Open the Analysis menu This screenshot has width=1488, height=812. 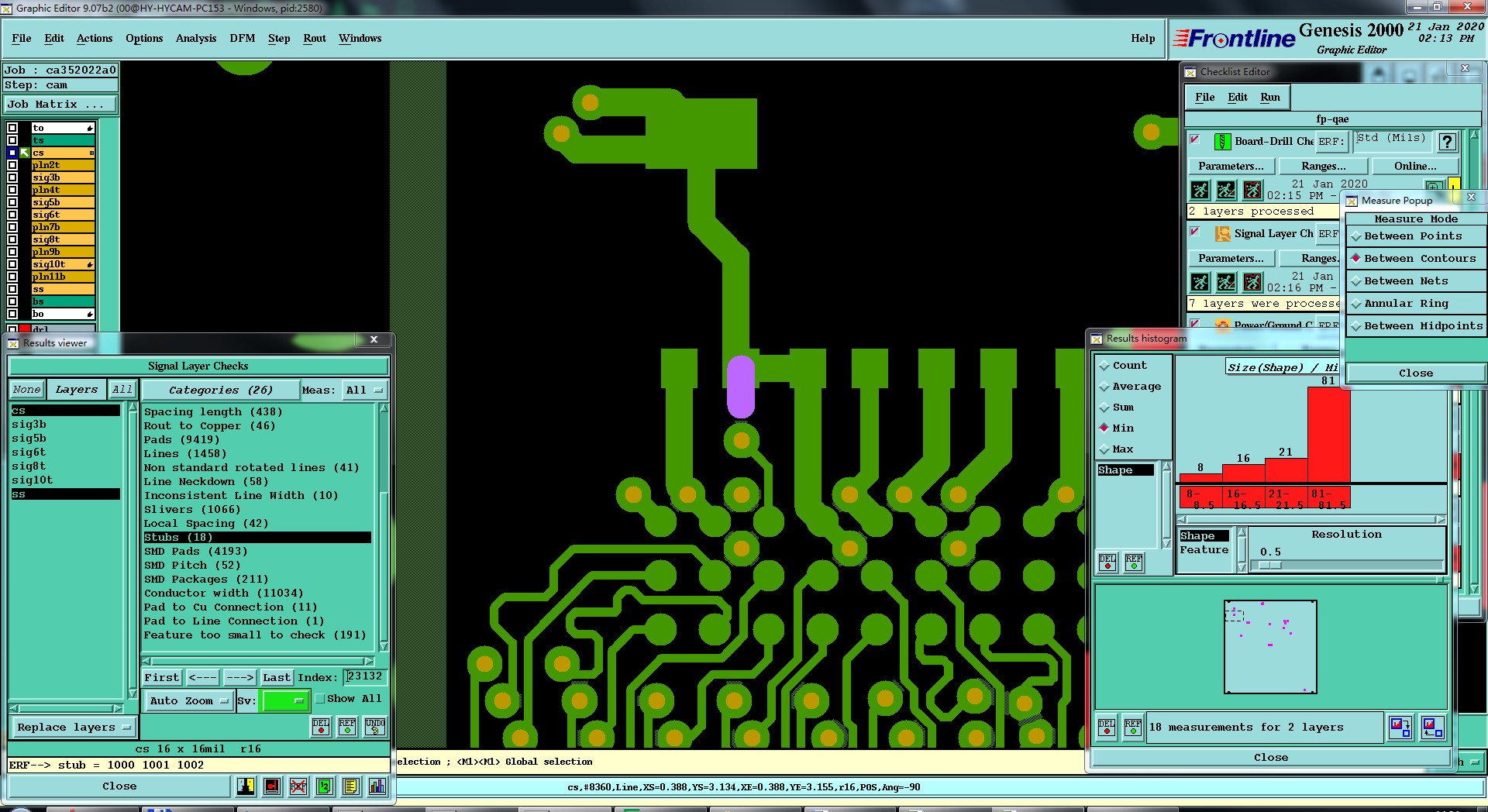[196, 38]
